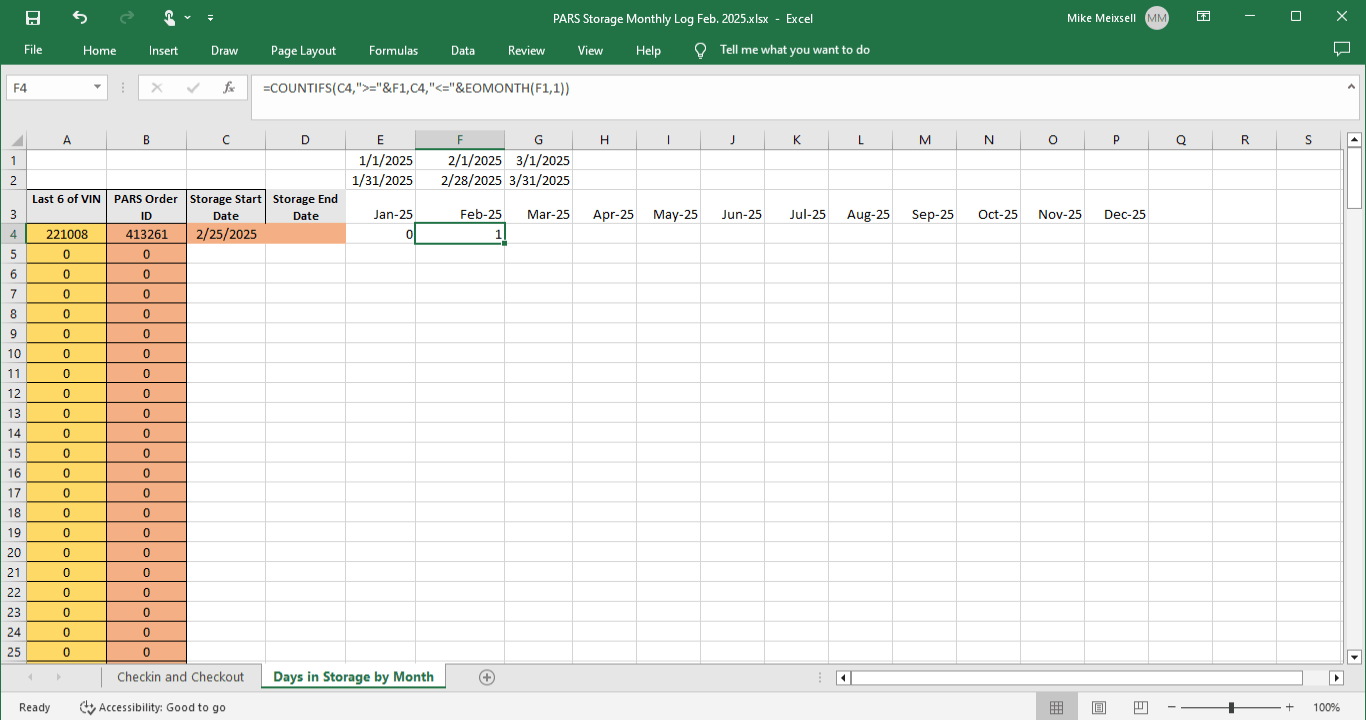Click the Tell me lightbulb icon

pos(701,50)
